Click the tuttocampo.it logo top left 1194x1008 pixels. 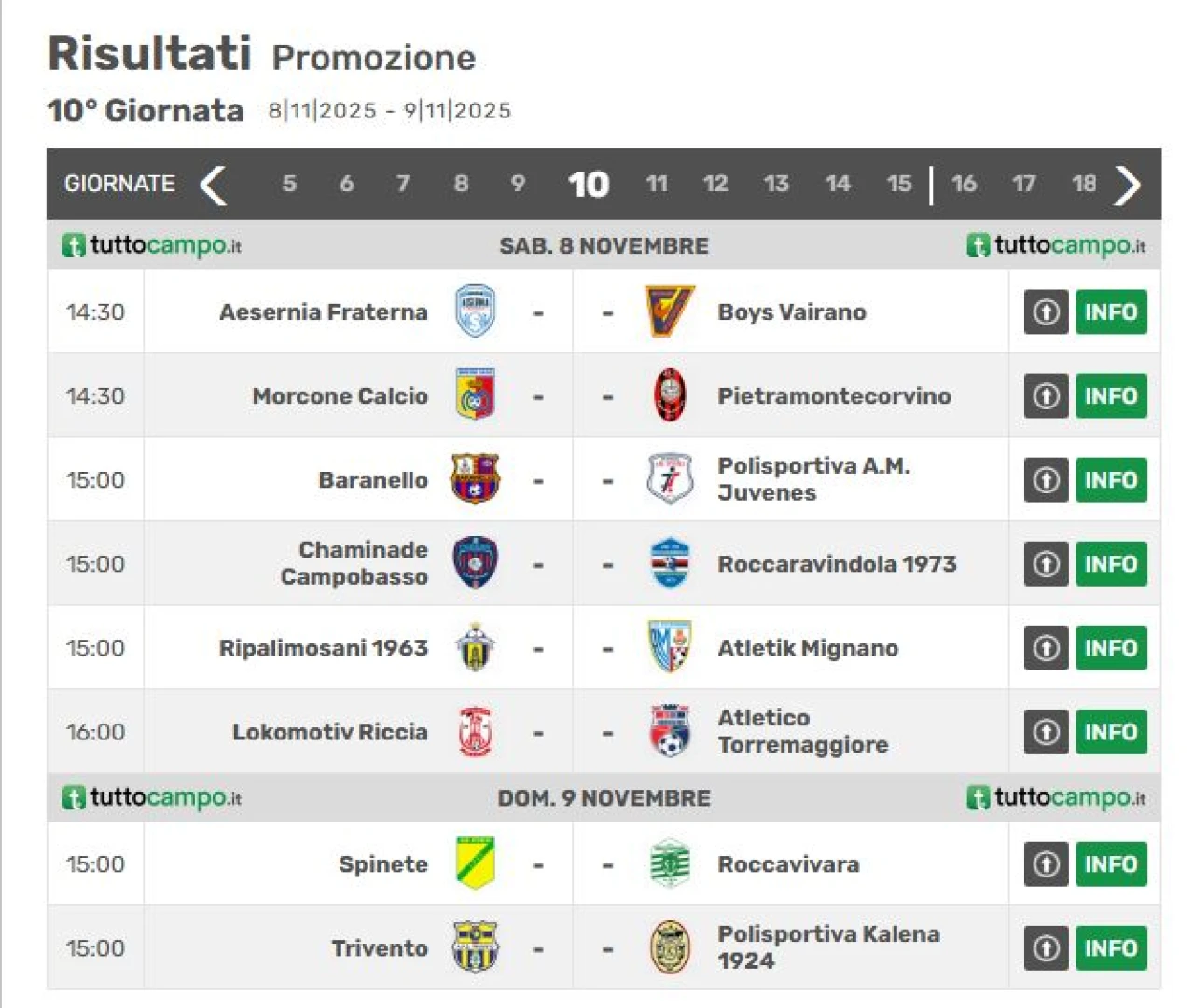point(152,245)
